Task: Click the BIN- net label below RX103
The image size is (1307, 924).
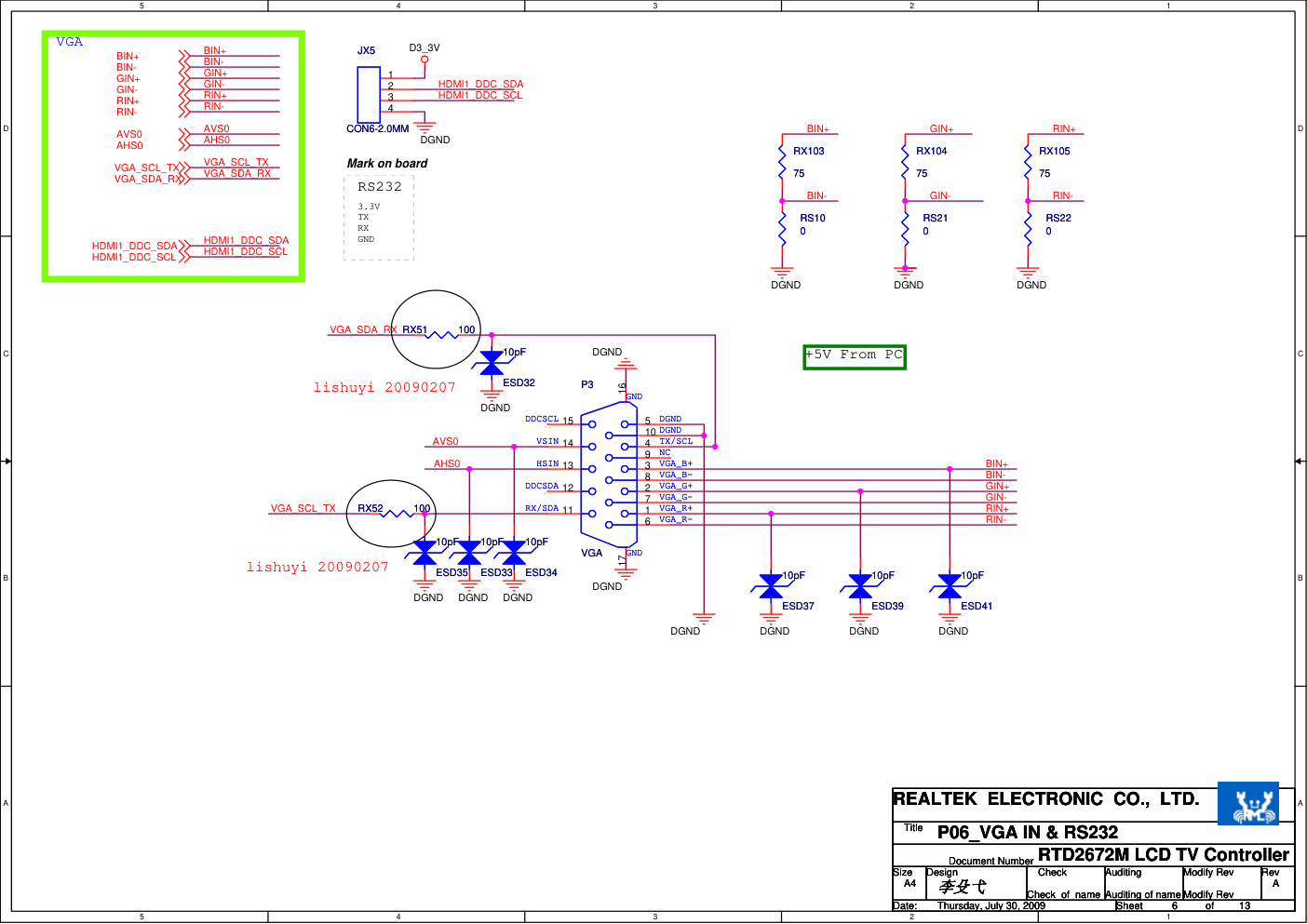Action: point(816,195)
